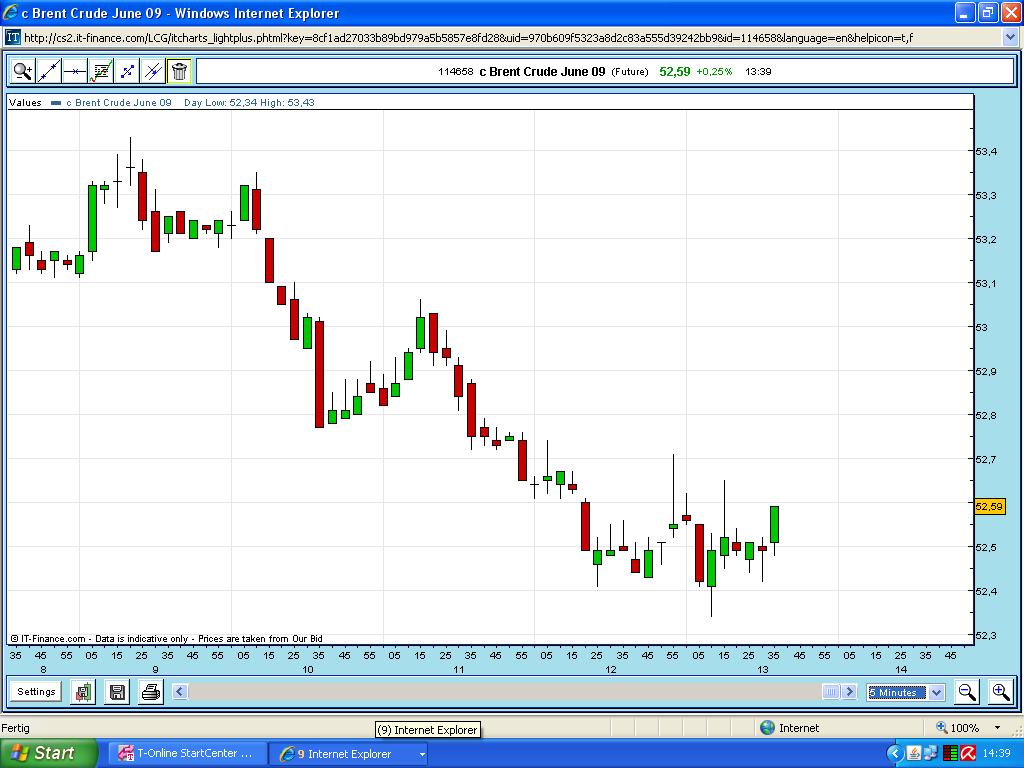
Task: Click the chart scrollbar right arrow
Action: coord(849,692)
